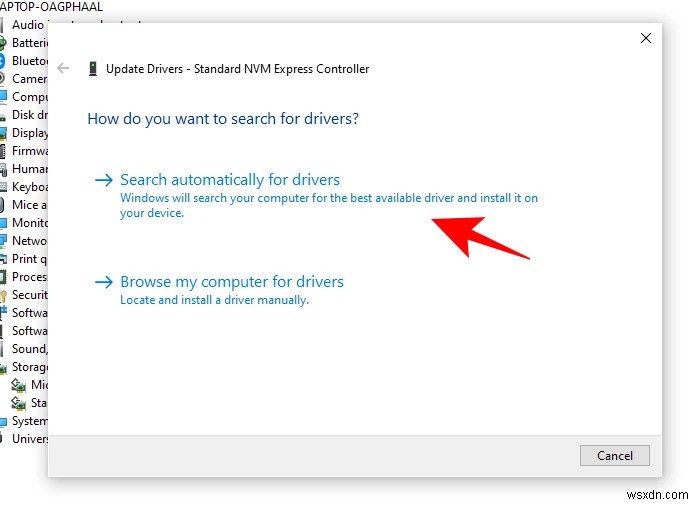Select Disk drives category in Device Manager
700x505 pixels.
click(x=29, y=115)
